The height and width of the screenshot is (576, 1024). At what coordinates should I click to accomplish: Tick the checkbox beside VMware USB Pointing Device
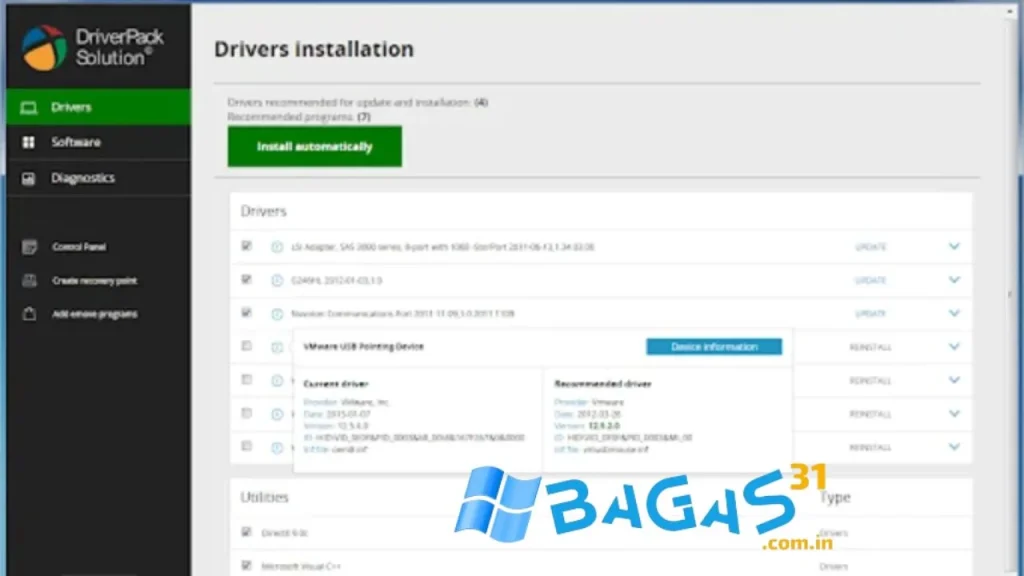(246, 346)
